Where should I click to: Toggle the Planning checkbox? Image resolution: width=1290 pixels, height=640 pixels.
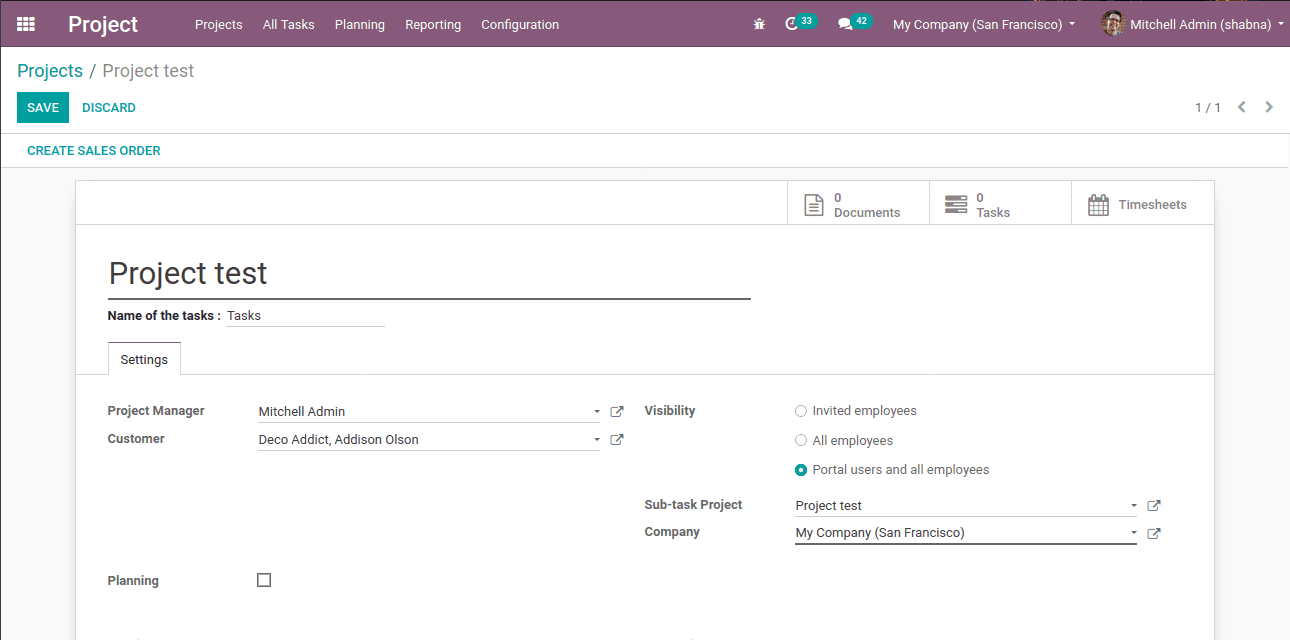click(x=264, y=580)
